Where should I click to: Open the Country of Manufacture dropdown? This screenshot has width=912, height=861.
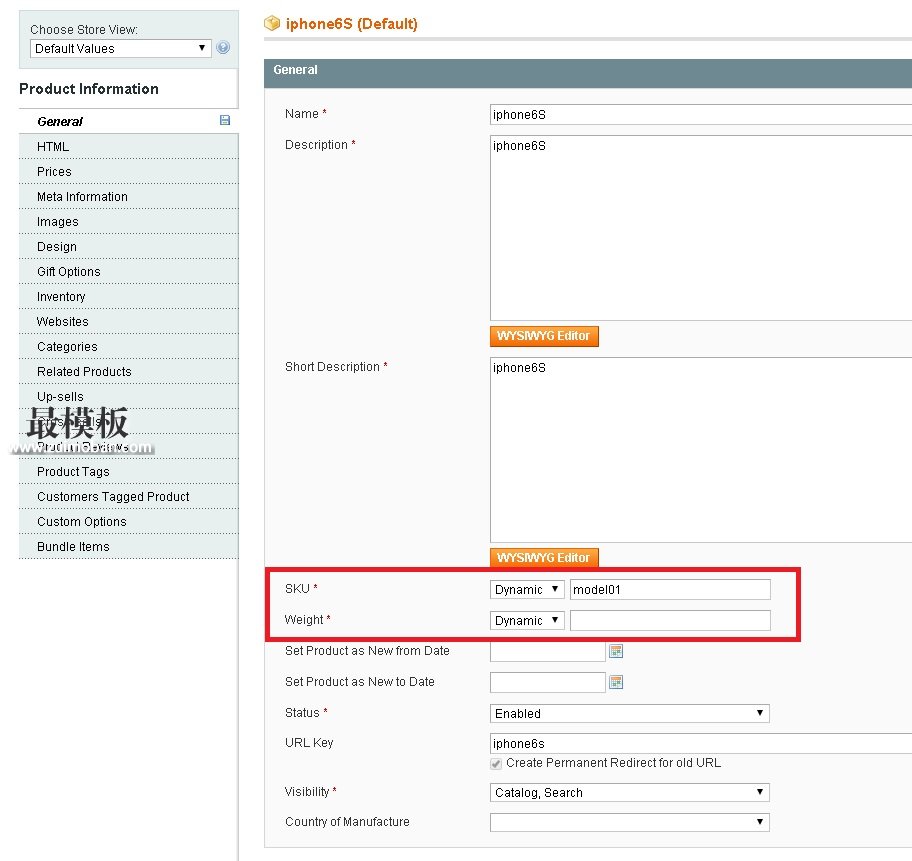pyautogui.click(x=629, y=822)
